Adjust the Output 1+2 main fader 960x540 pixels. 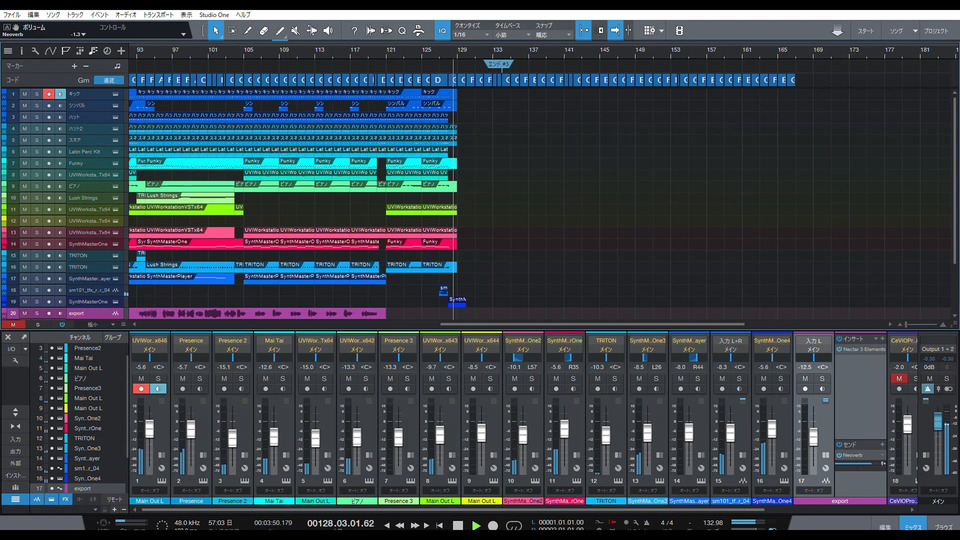click(938, 421)
